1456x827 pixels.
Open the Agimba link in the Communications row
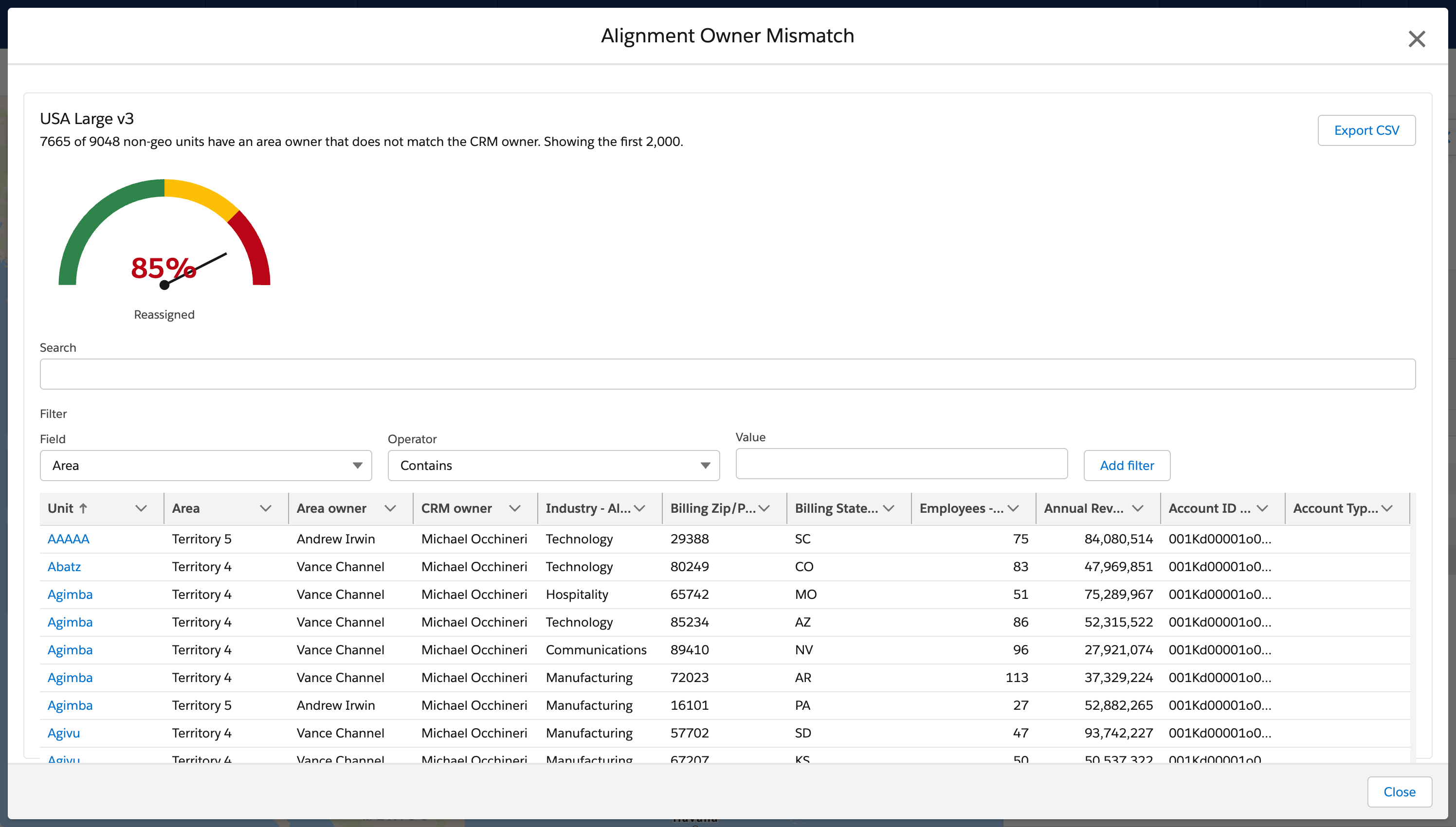coord(70,650)
